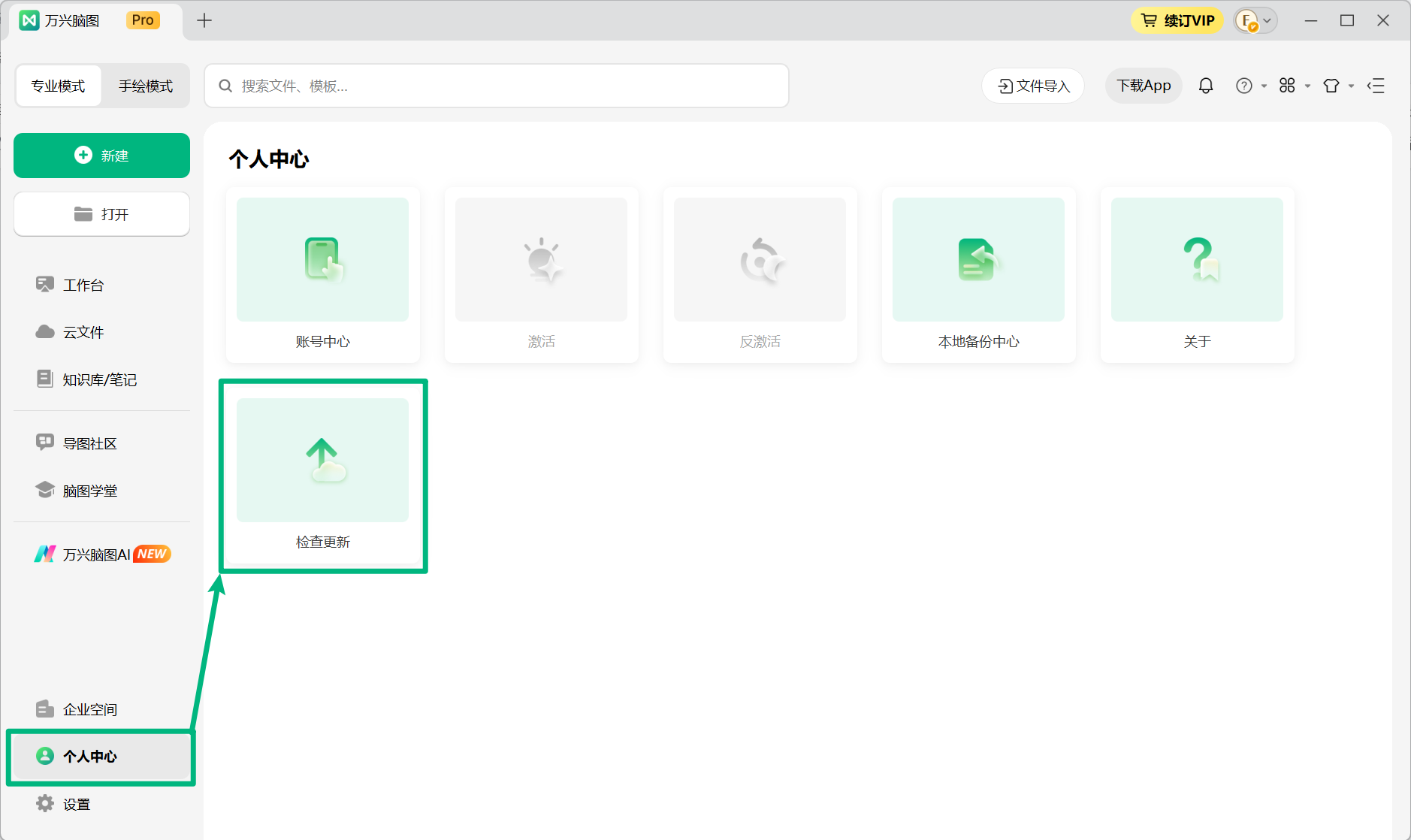Open the user avatar account menu

point(1255,20)
